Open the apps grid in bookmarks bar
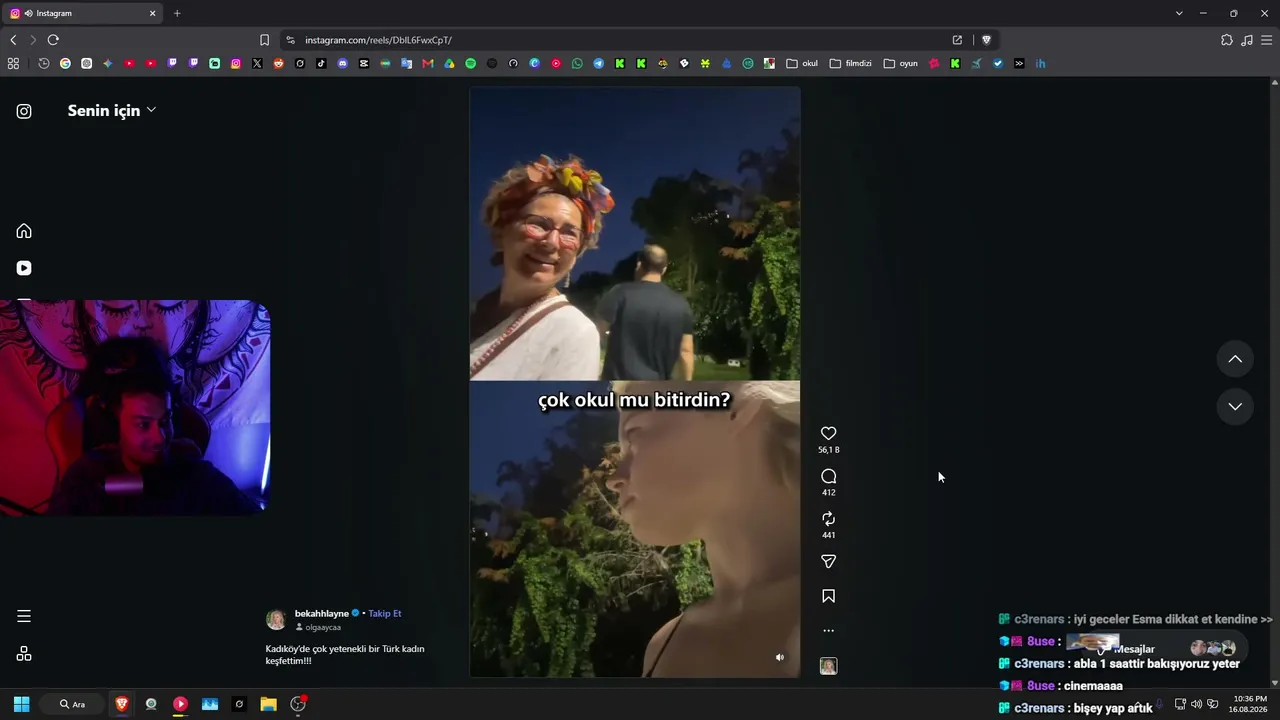 13,63
